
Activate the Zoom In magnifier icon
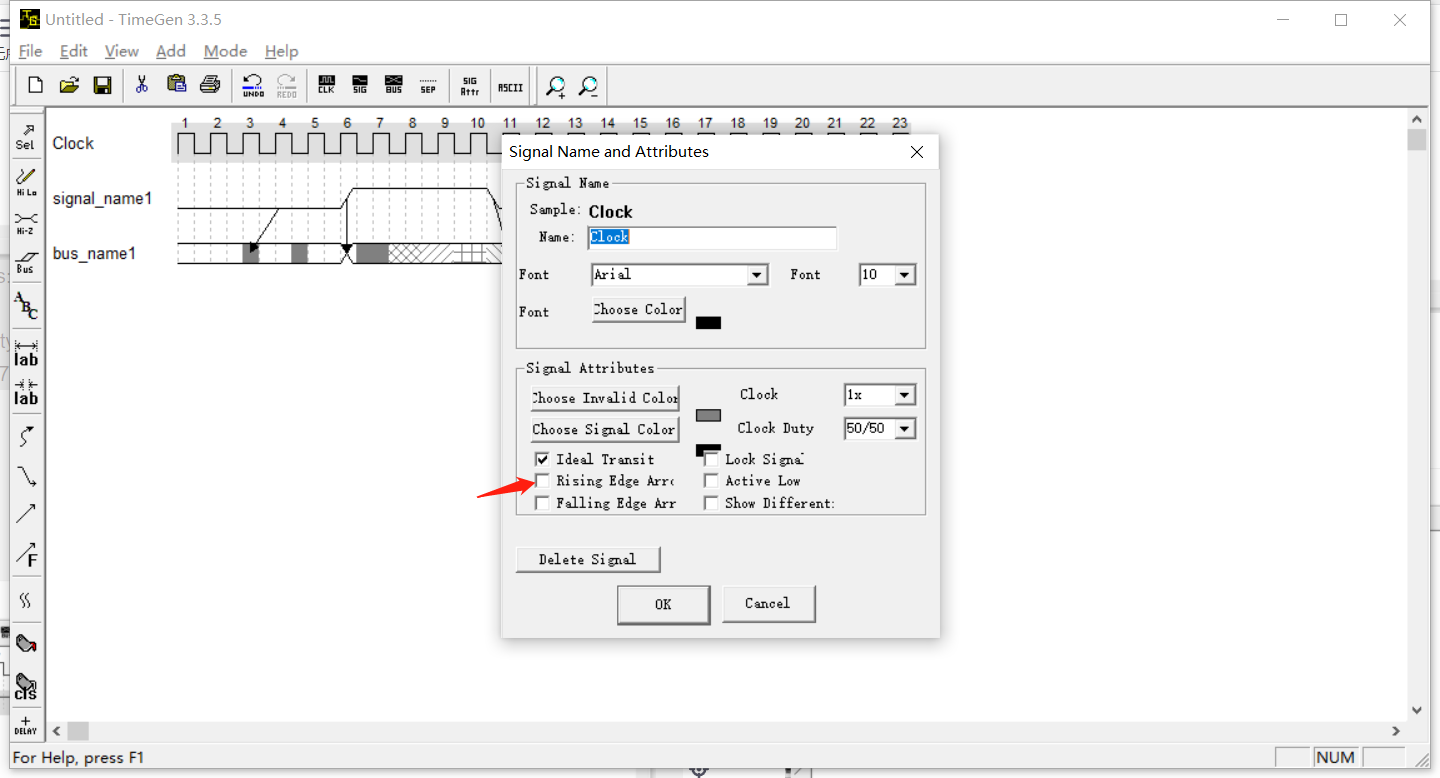tap(555, 86)
